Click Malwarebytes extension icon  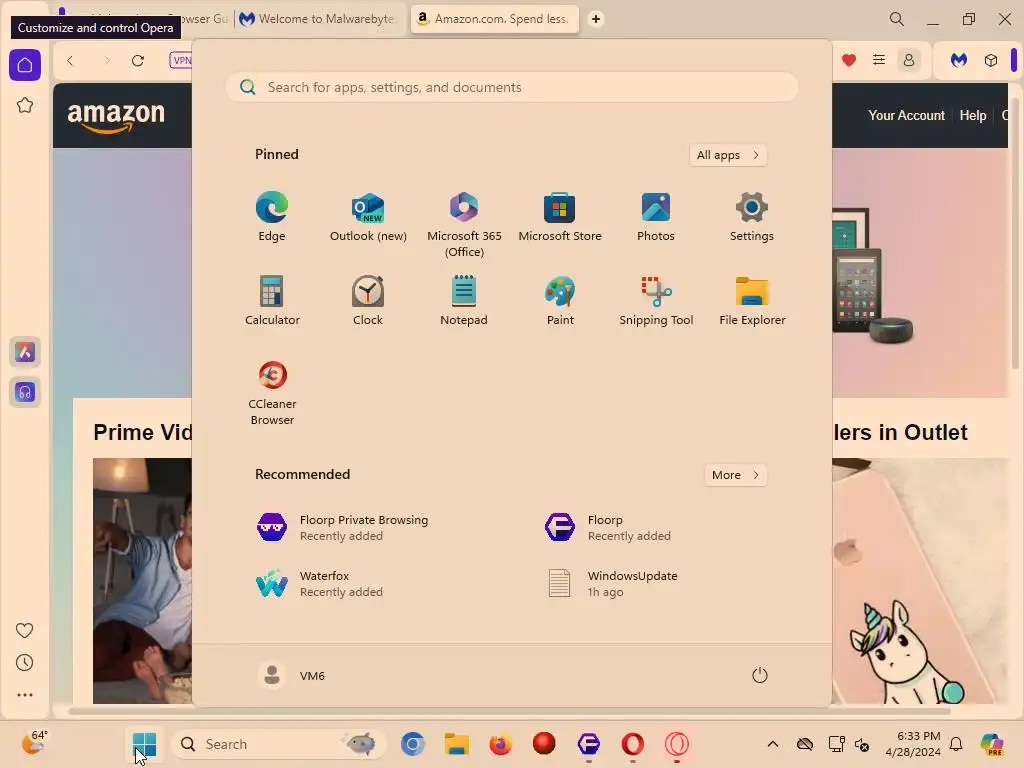tap(958, 60)
